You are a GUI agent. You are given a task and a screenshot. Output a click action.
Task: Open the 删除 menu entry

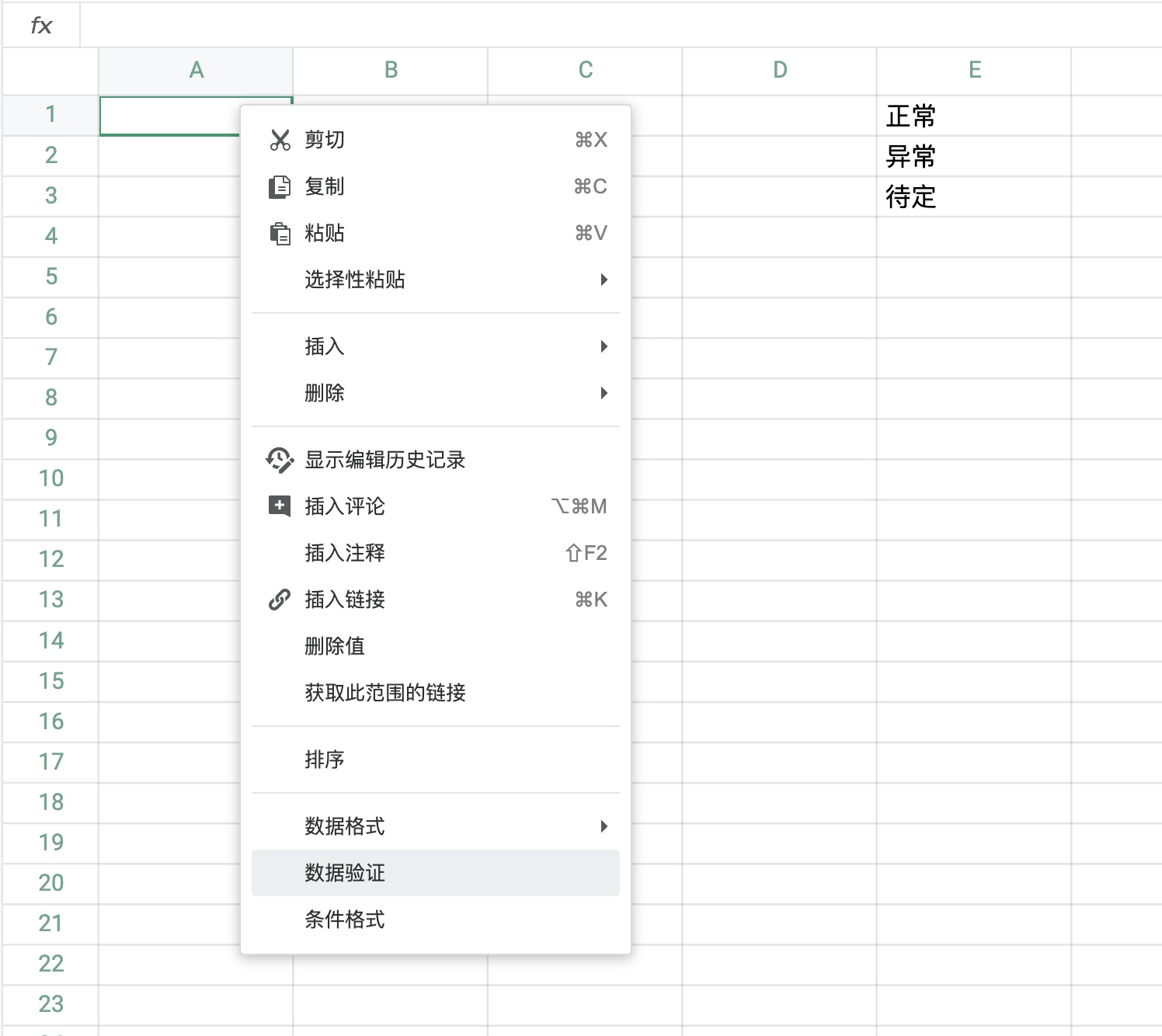point(436,393)
